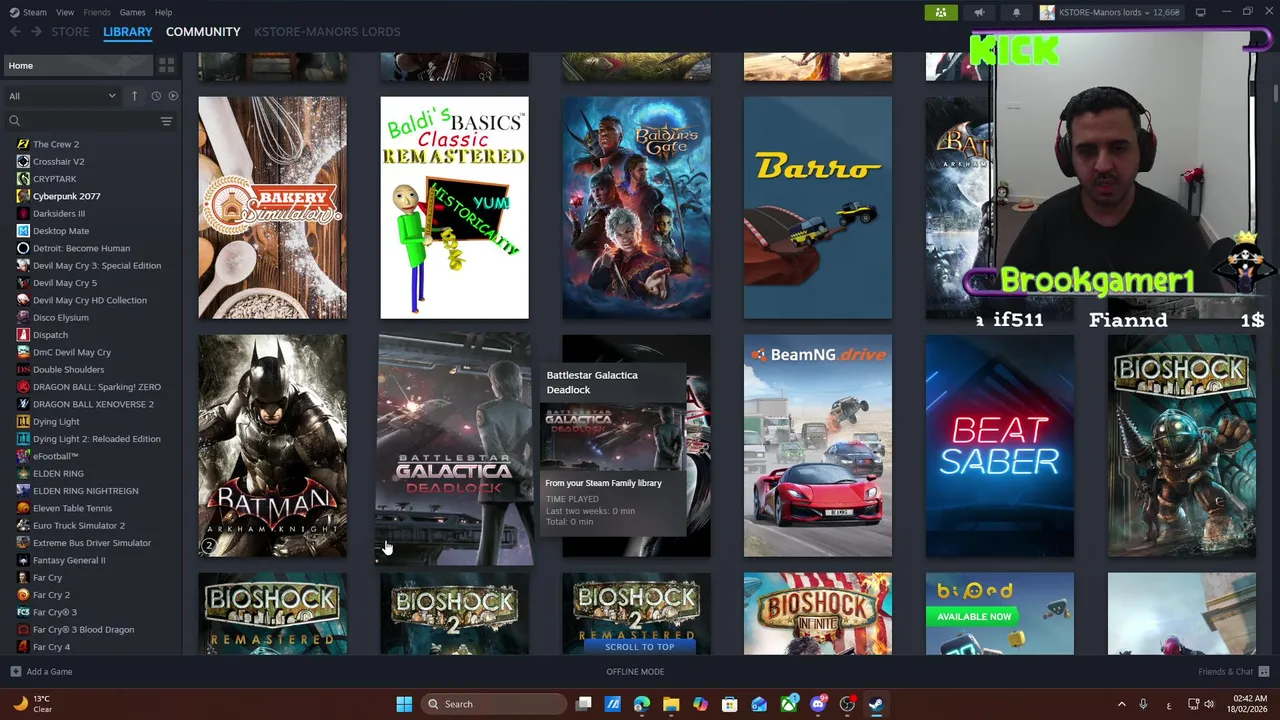Viewport: 1280px width, 720px height.
Task: Open the Xbox app from taskbar
Action: 789,704
